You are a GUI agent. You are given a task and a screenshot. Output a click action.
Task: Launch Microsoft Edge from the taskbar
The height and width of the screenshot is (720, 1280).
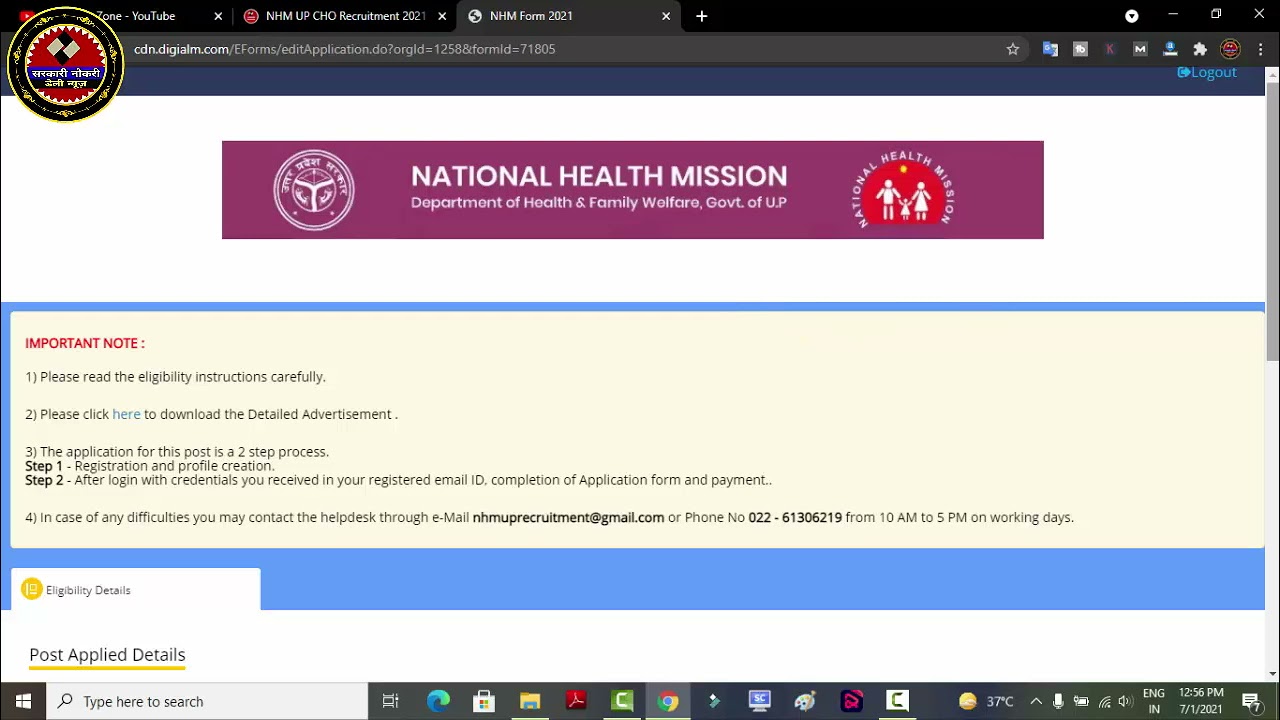pos(438,701)
